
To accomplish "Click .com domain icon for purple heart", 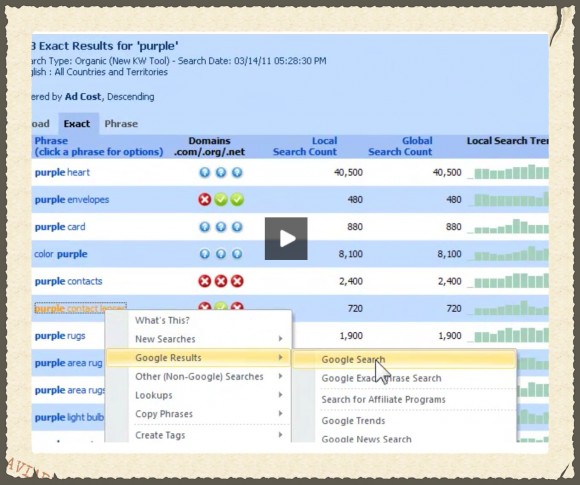I will click(205, 172).
